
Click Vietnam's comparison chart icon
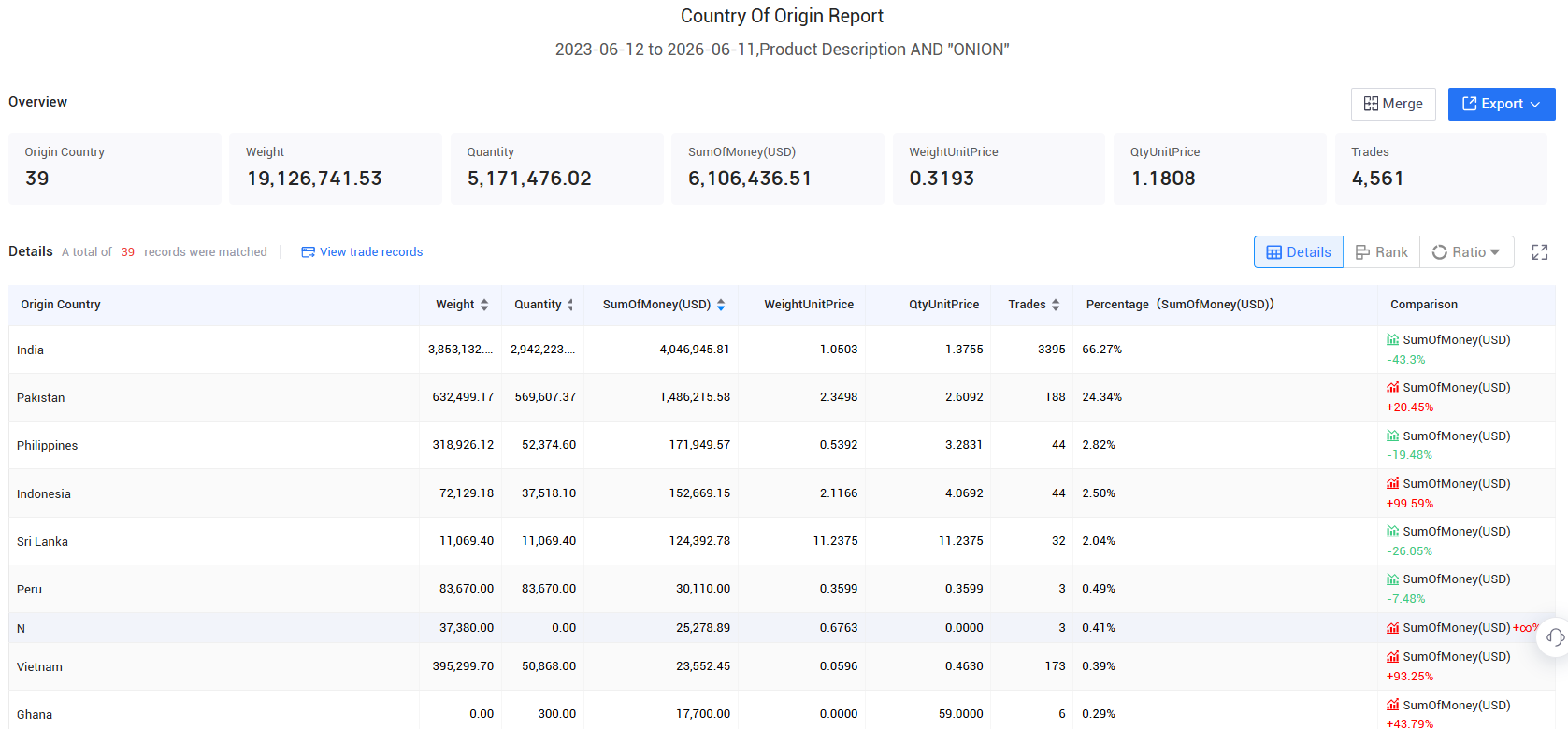1392,657
